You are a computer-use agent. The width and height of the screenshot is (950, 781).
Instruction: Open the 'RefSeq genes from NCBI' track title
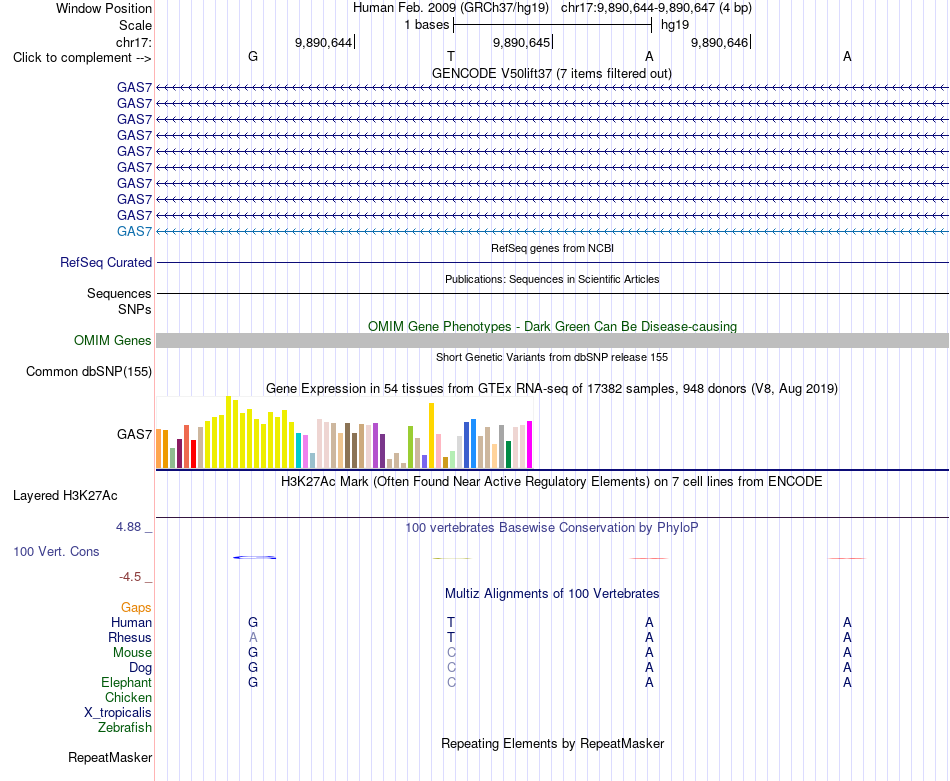point(552,248)
